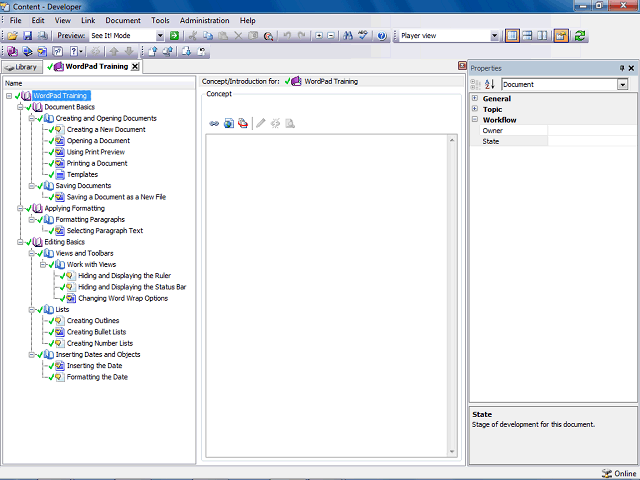Select Changing Word Wrap Options topic

123,298
